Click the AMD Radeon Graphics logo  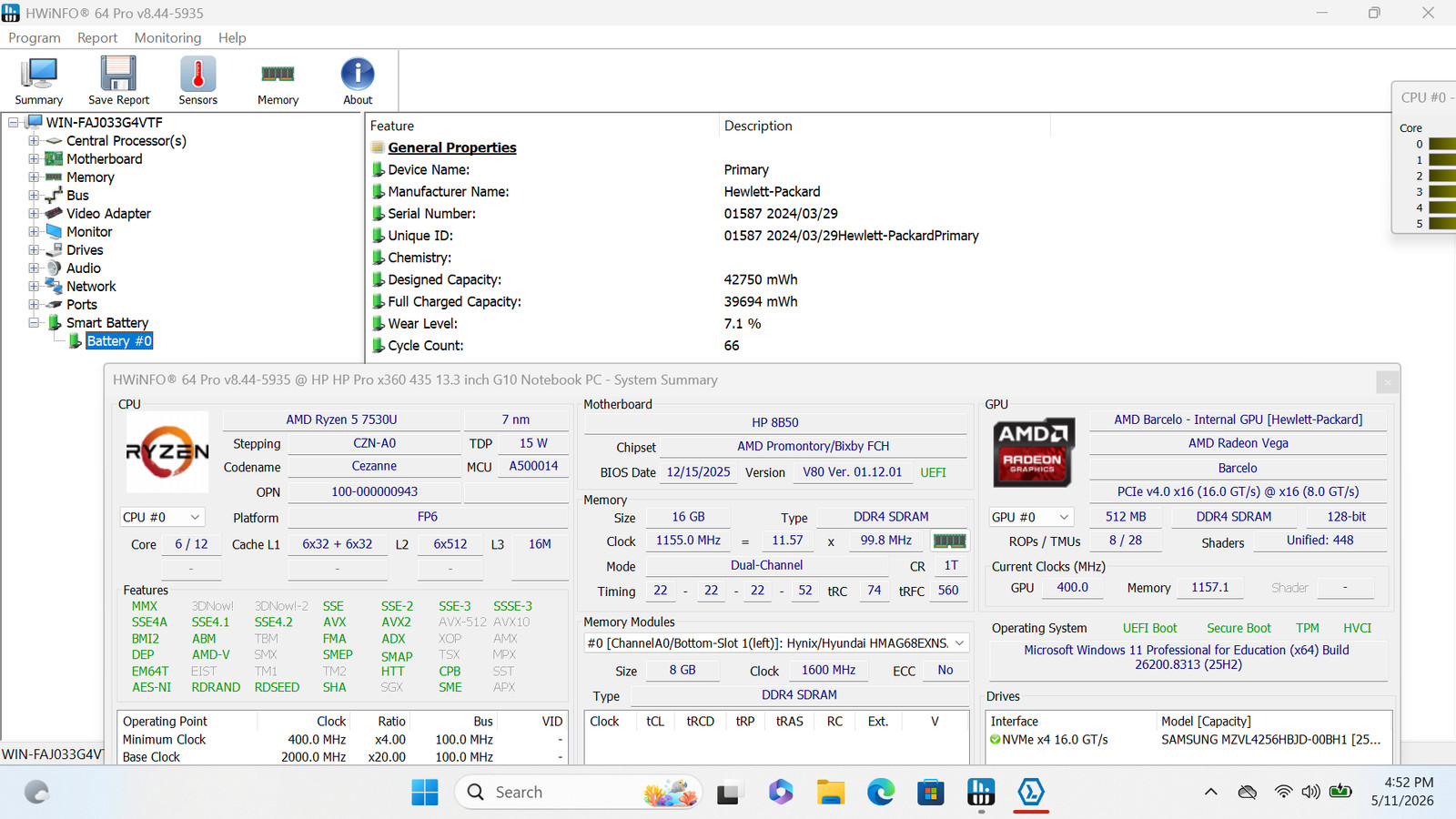[x=1033, y=451]
